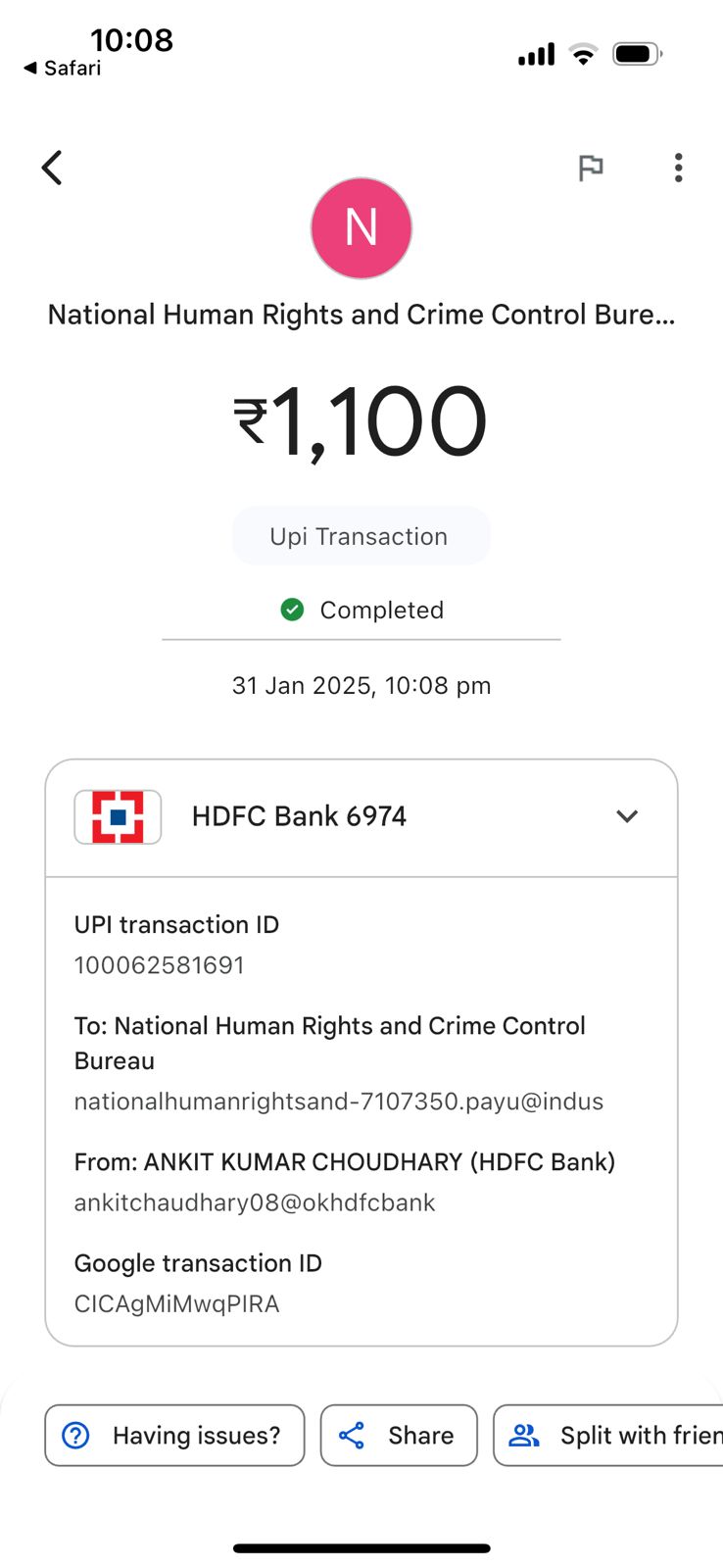Tap the Upi Transaction chip
This screenshot has width=723, height=1568.
361,536
